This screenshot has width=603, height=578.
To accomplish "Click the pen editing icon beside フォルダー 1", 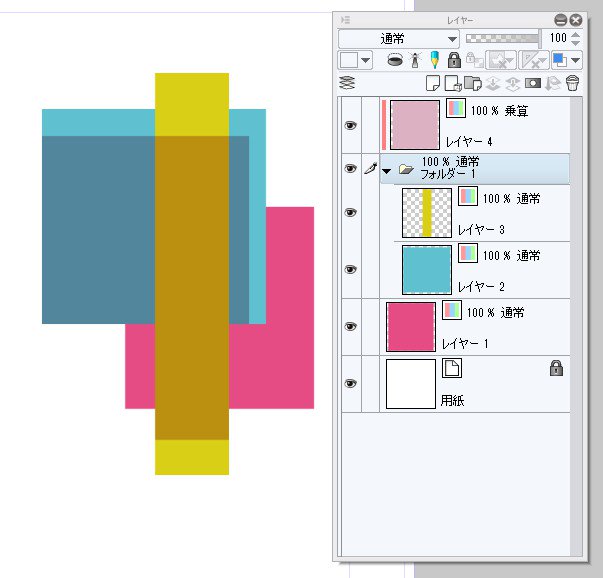I will click(370, 168).
